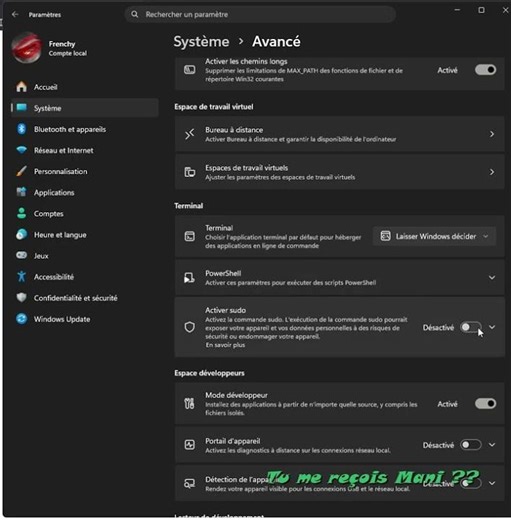Viewport: 511px width, 520px height.
Task: Click the Avancé page title
Action: [x=276, y=42]
